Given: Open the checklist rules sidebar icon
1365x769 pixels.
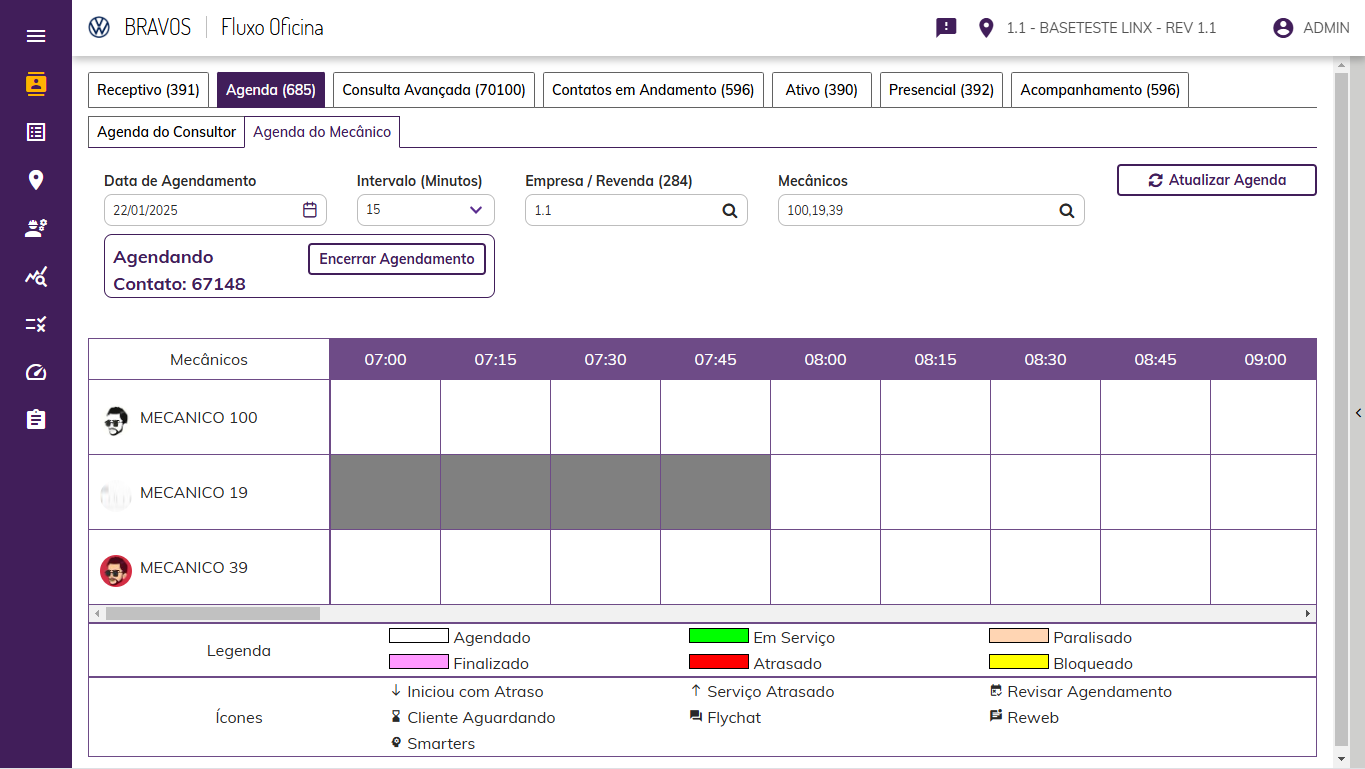Looking at the screenshot, I should [x=36, y=324].
